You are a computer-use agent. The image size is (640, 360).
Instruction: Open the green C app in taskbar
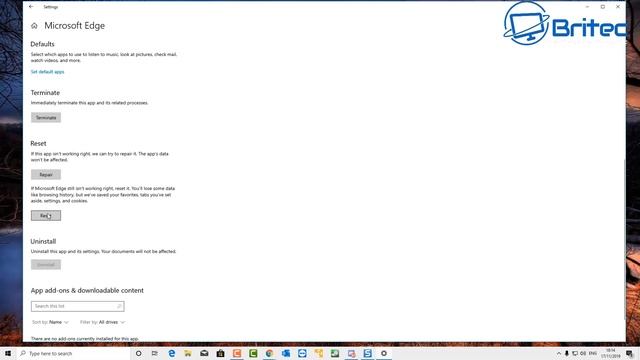pos(253,353)
